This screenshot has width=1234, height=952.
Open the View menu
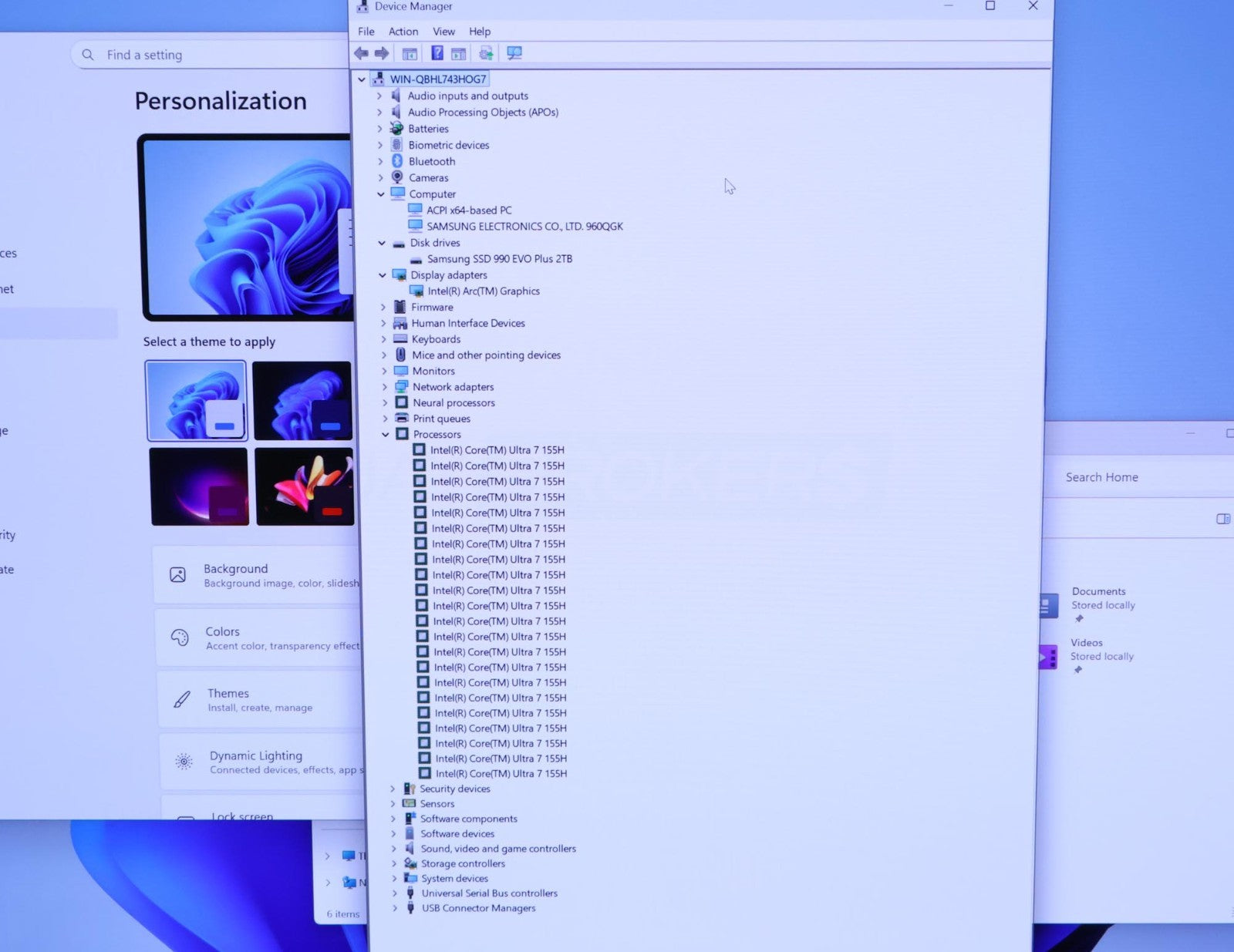pos(443,32)
